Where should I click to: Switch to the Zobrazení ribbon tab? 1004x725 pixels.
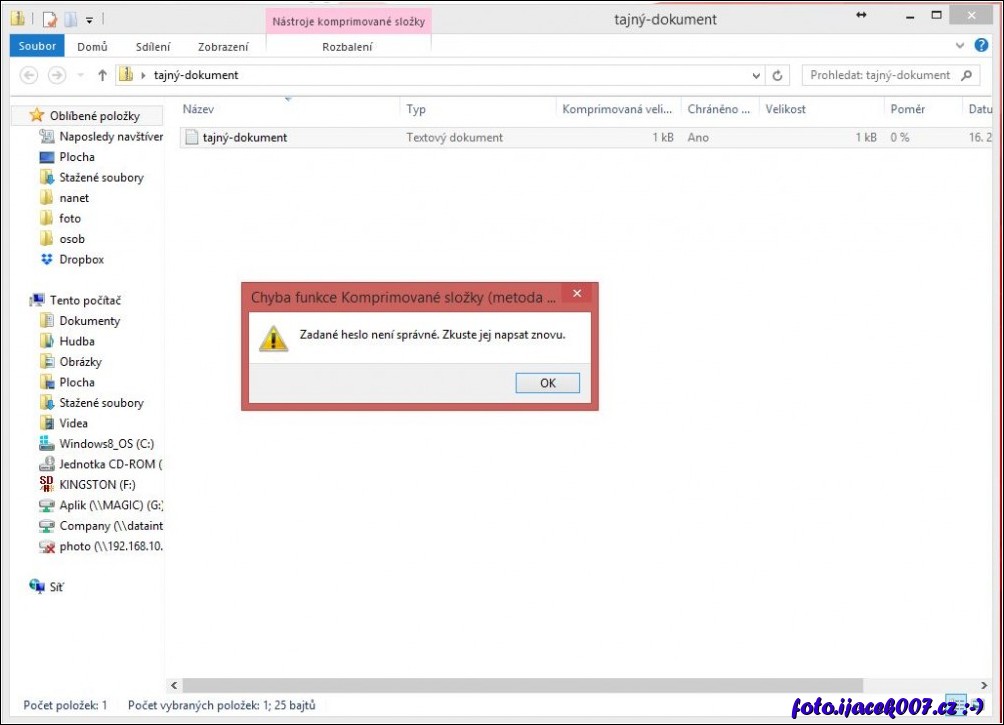[x=223, y=47]
